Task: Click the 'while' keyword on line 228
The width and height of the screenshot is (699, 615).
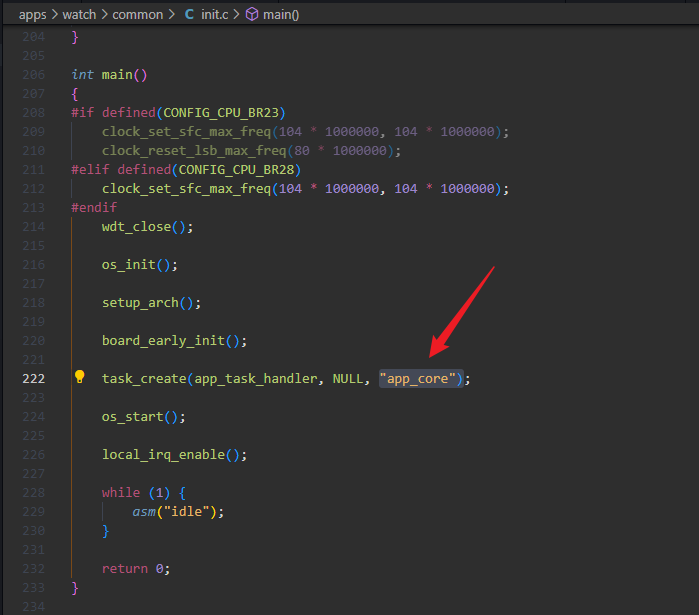Action: click(x=121, y=492)
